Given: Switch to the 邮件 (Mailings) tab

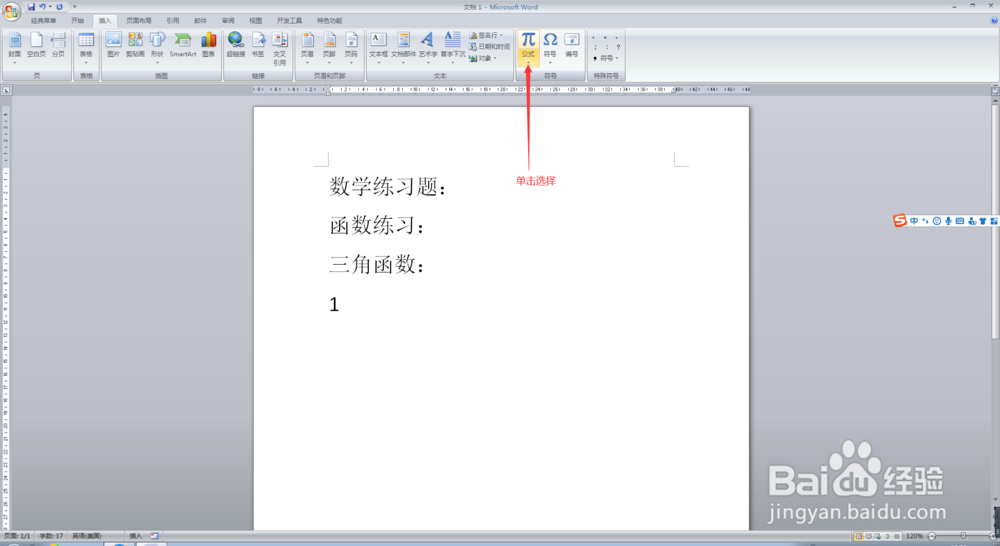Looking at the screenshot, I should pyautogui.click(x=200, y=20).
